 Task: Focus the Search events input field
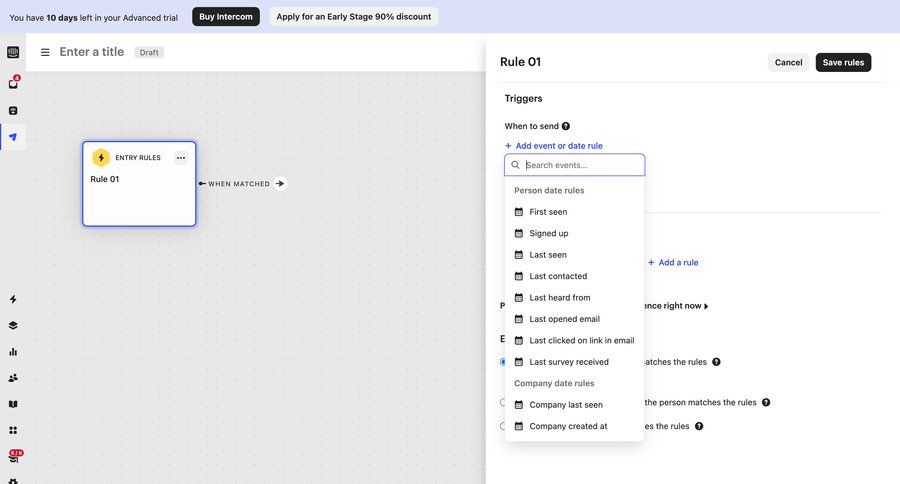575,165
